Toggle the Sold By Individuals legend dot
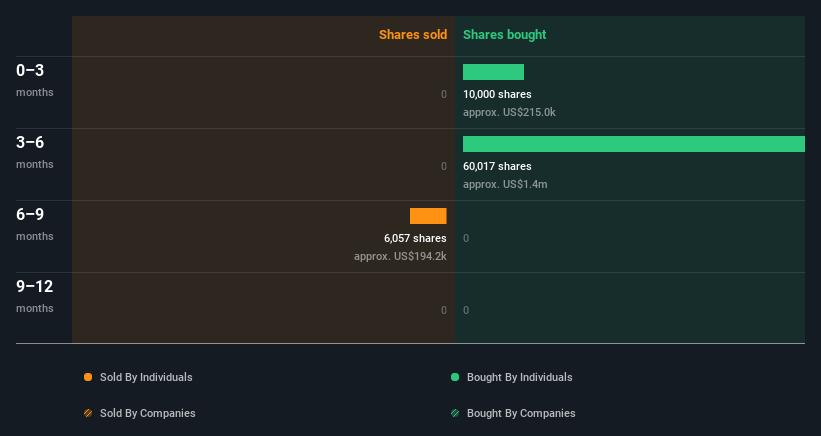 (x=88, y=377)
